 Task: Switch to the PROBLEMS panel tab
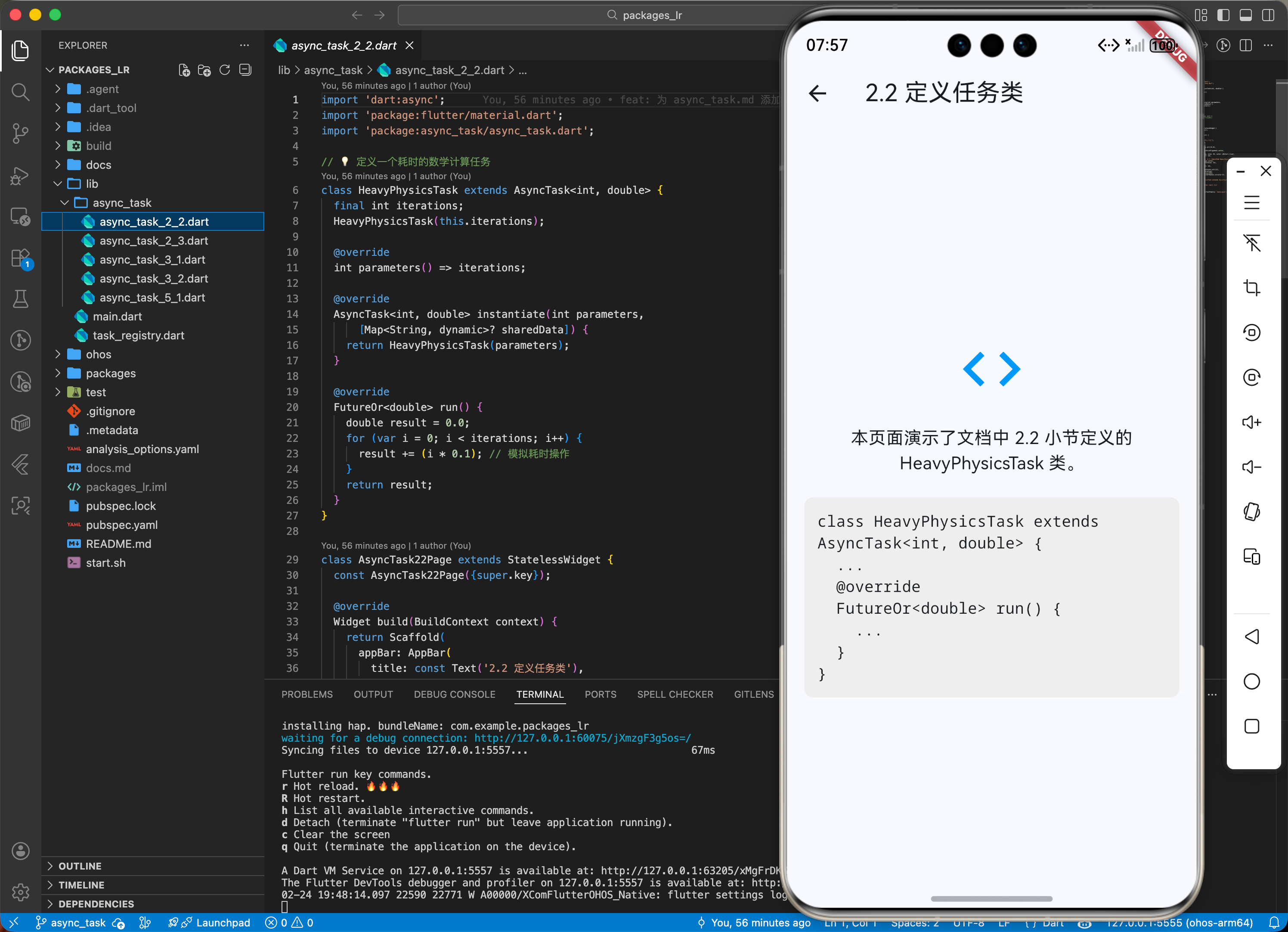pyautogui.click(x=307, y=694)
